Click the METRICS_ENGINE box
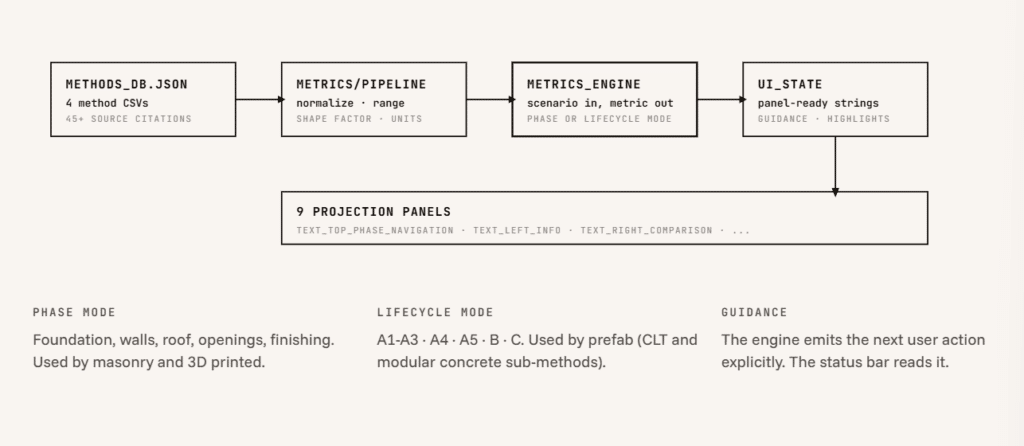Viewport: 1024px width, 446px height. (x=604, y=99)
